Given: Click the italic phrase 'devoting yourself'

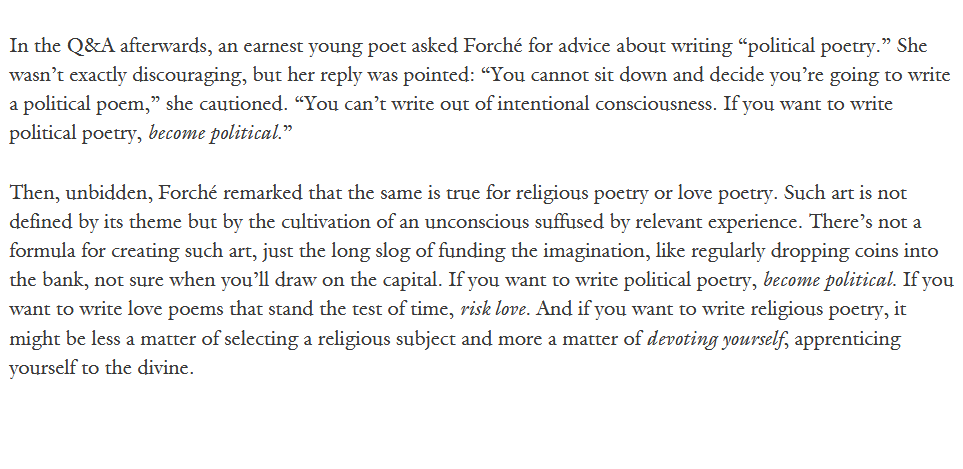Looking at the screenshot, I should (x=716, y=339).
